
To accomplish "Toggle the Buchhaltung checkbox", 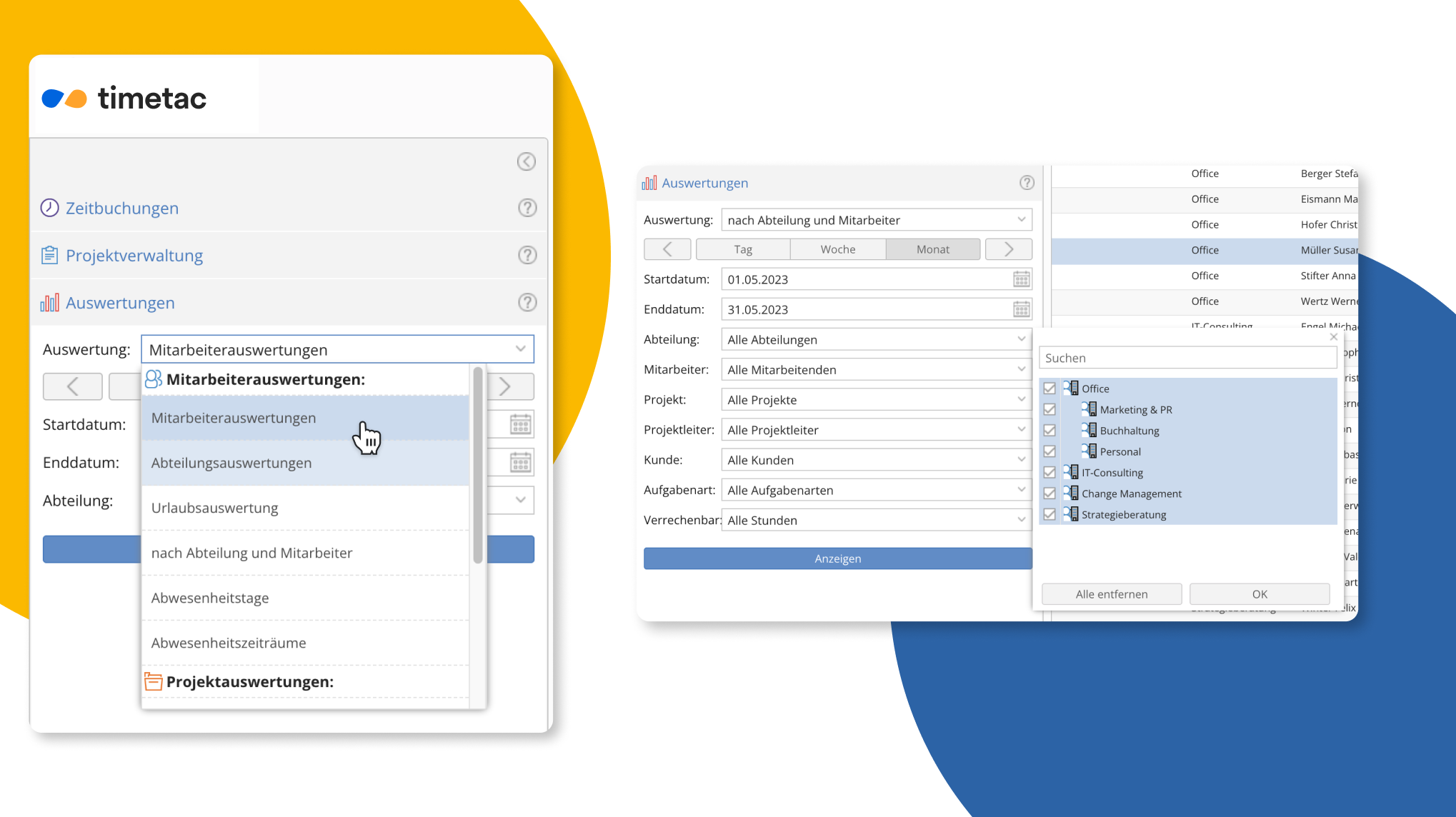I will pos(1049,431).
